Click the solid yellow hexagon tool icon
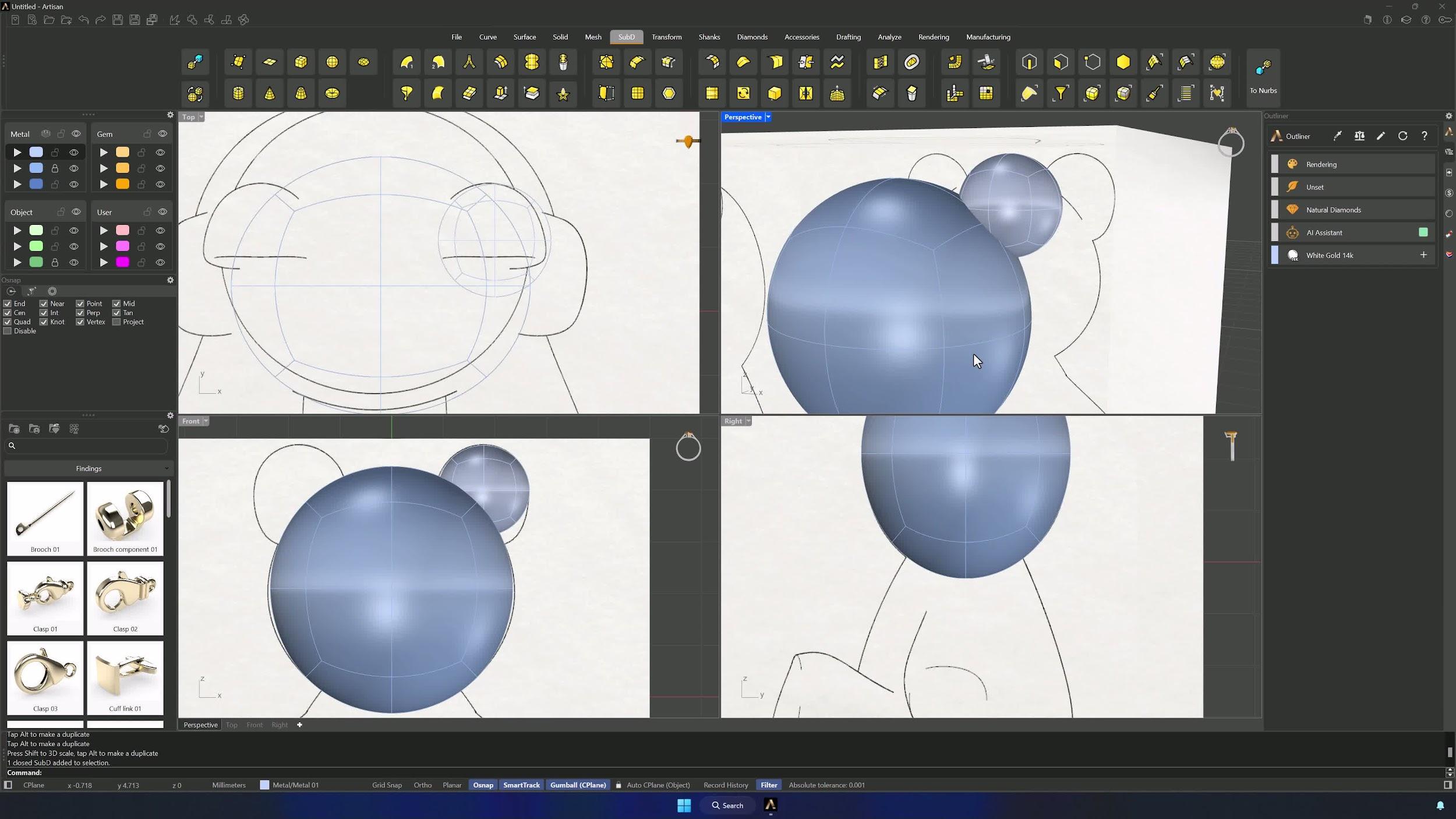This screenshot has width=1456, height=819. [x=1123, y=62]
